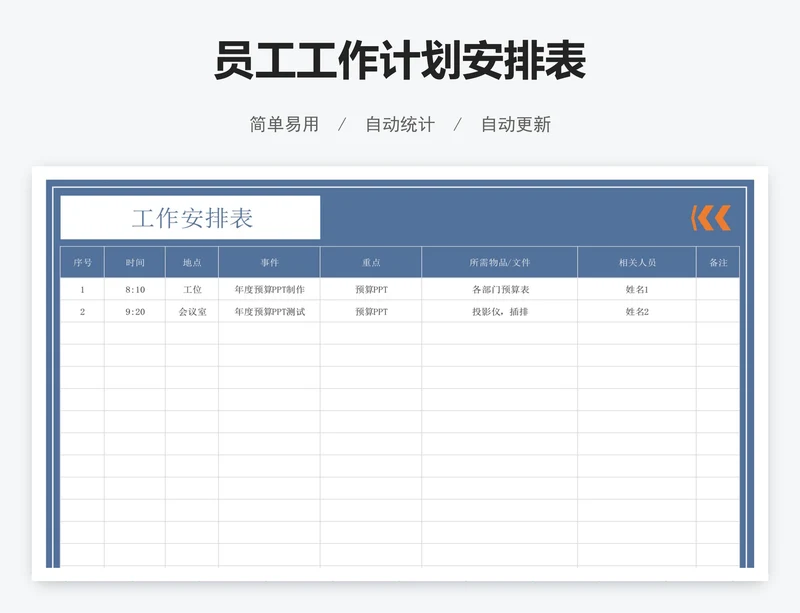Select 预算PPT cell in row 1
Screen dimensions: 800x613
[371, 289]
